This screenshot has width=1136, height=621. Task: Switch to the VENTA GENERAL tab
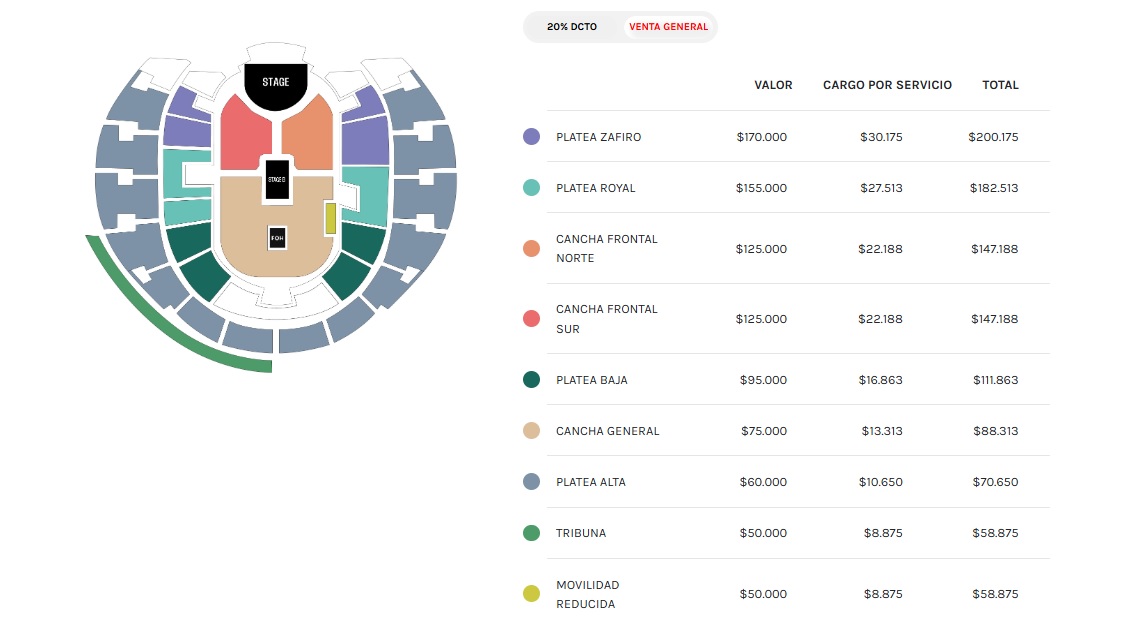pyautogui.click(x=668, y=27)
